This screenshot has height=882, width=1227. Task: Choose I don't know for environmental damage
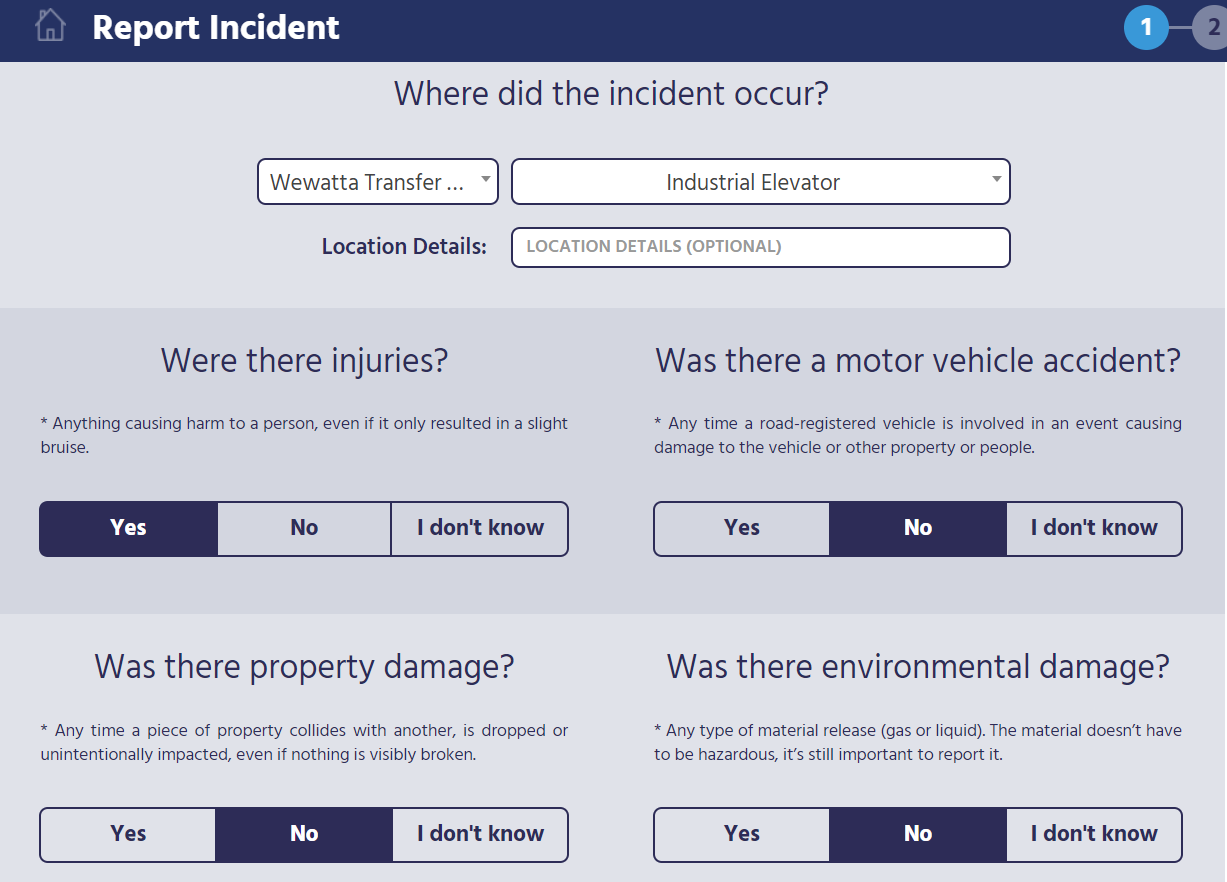pos(1094,834)
